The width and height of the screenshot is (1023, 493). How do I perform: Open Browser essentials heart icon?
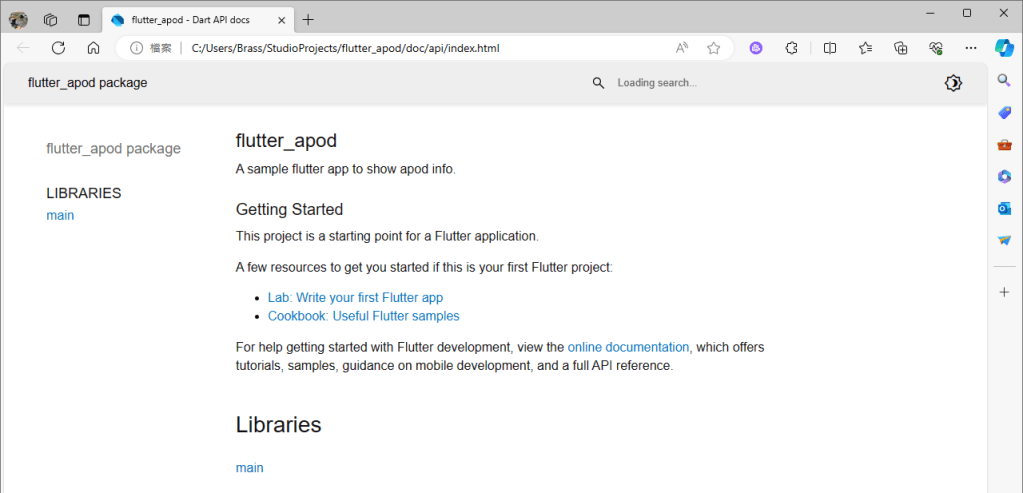[x=935, y=48]
